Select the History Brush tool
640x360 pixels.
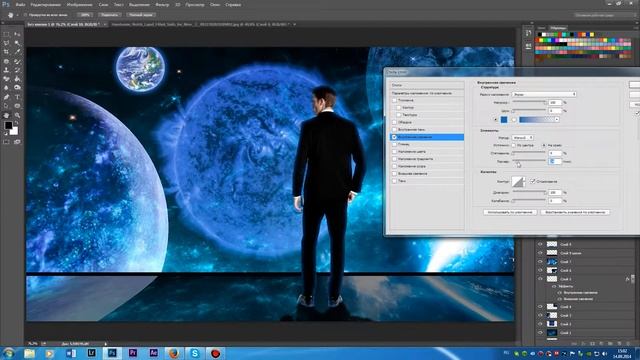click(17, 70)
